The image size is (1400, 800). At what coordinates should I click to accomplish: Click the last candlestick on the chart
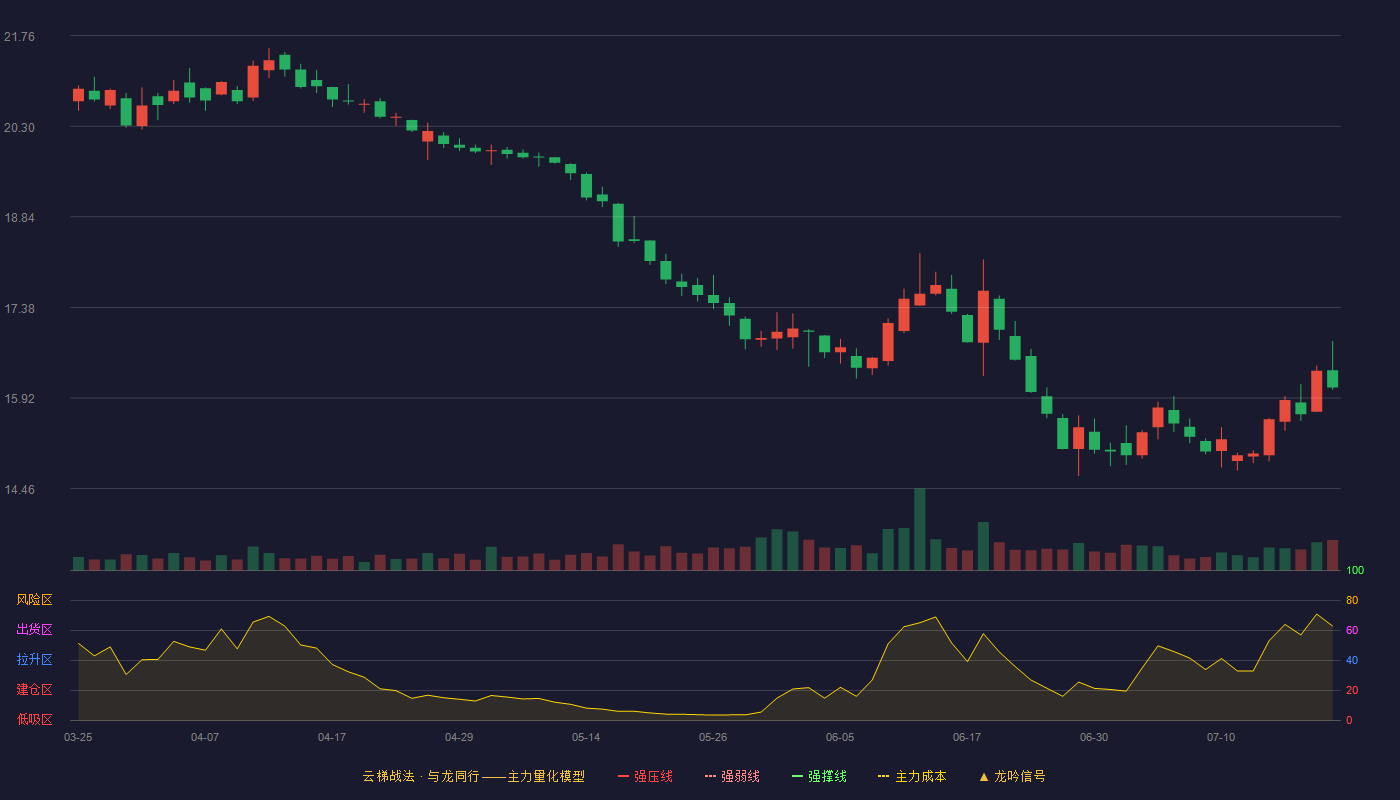pyautogui.click(x=1332, y=378)
